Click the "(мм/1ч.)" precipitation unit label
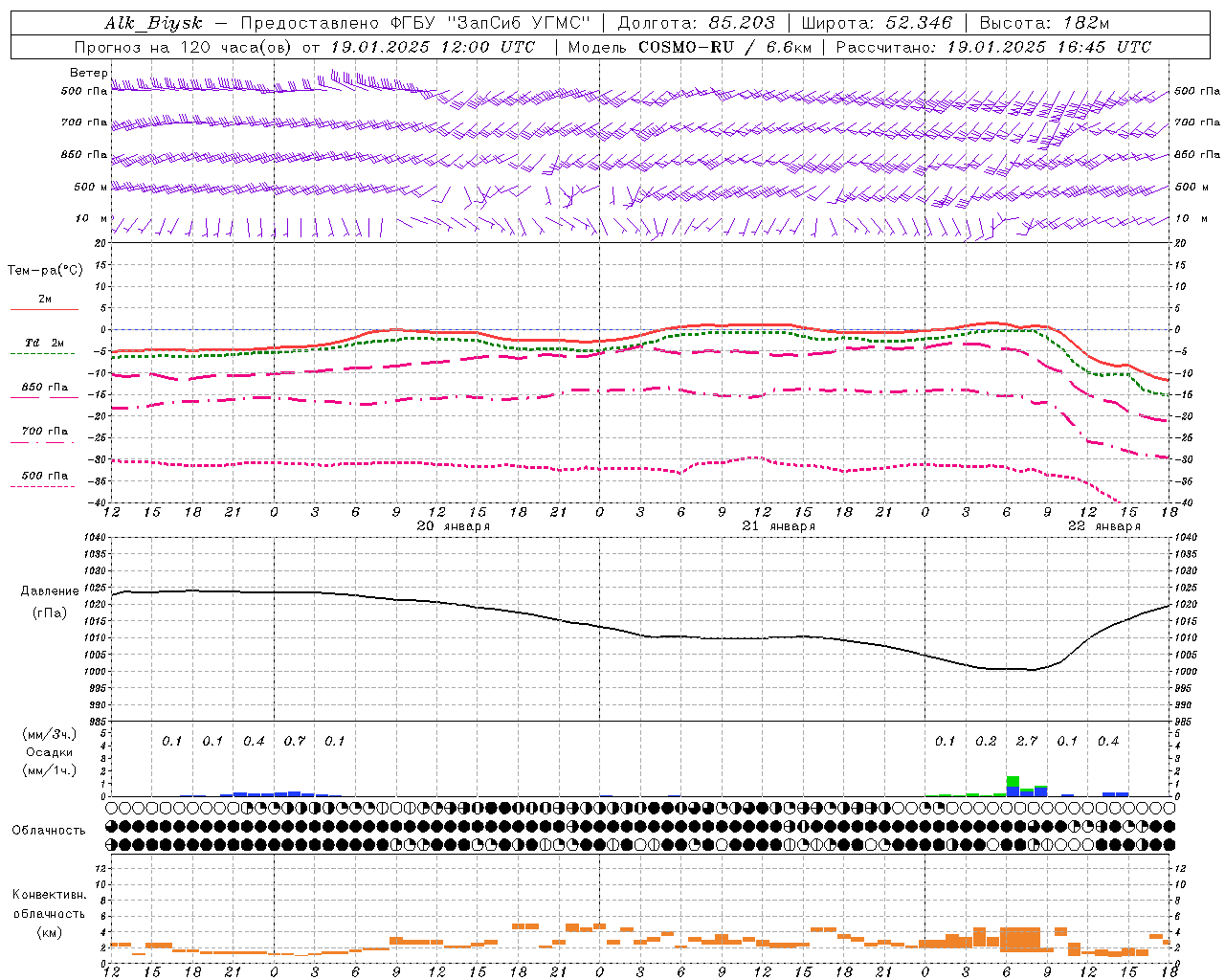 (x=49, y=770)
